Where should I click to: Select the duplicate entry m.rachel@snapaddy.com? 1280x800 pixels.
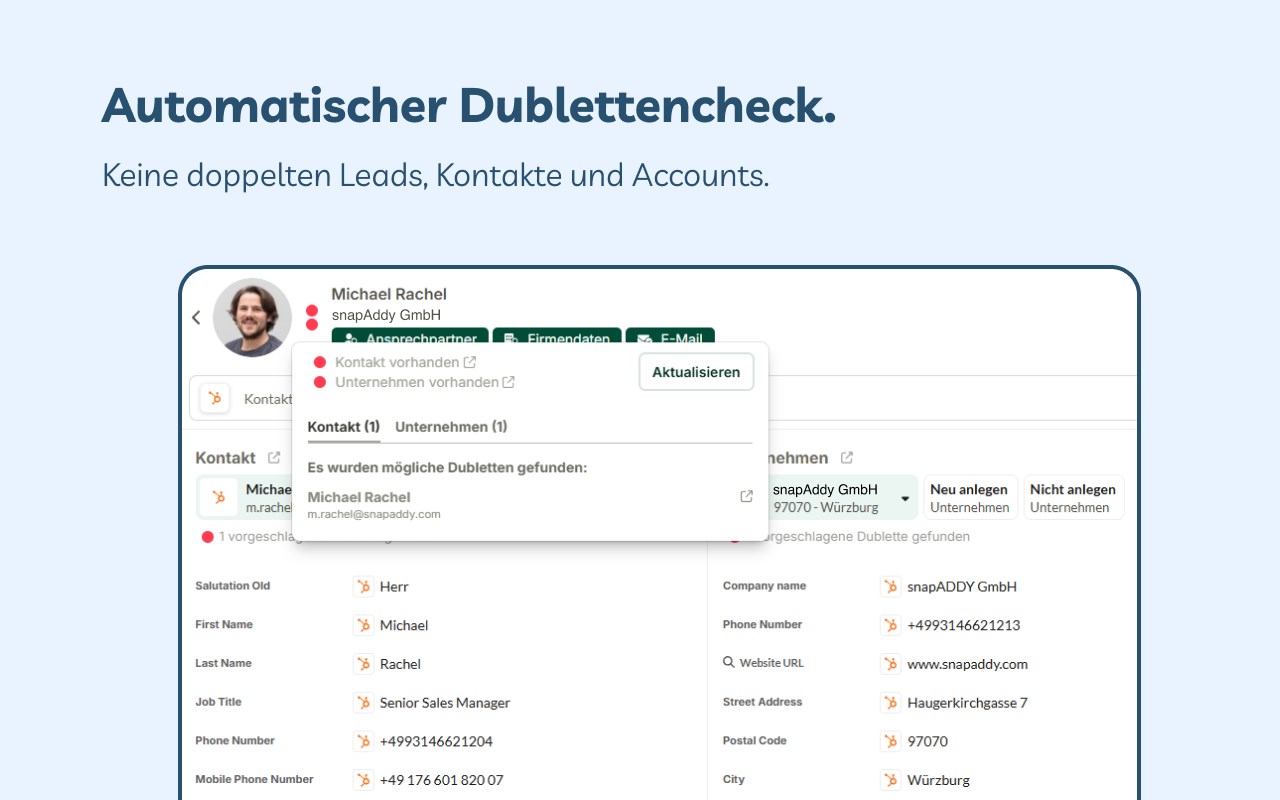tap(374, 514)
